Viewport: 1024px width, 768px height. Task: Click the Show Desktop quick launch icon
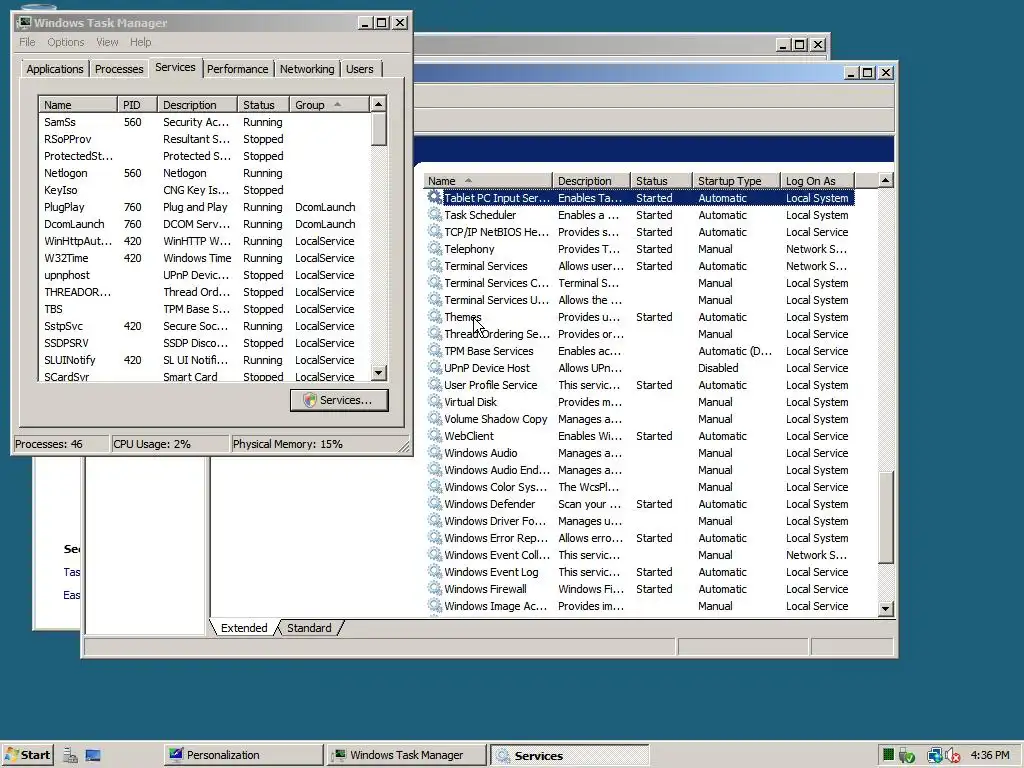pos(93,756)
